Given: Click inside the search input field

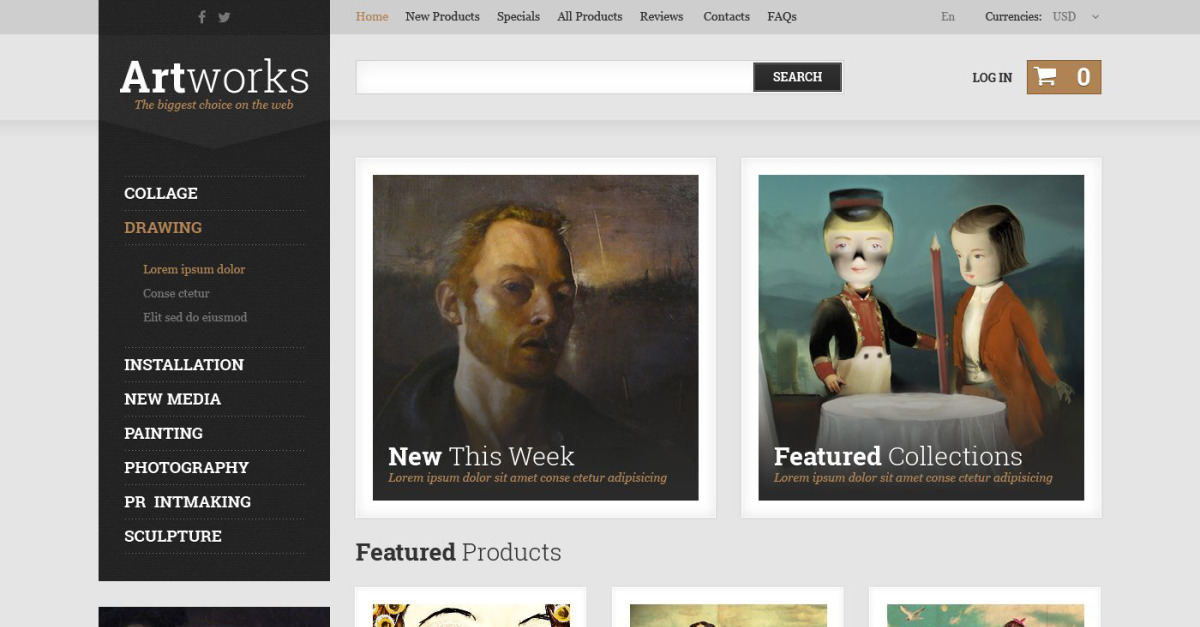Looking at the screenshot, I should 554,77.
